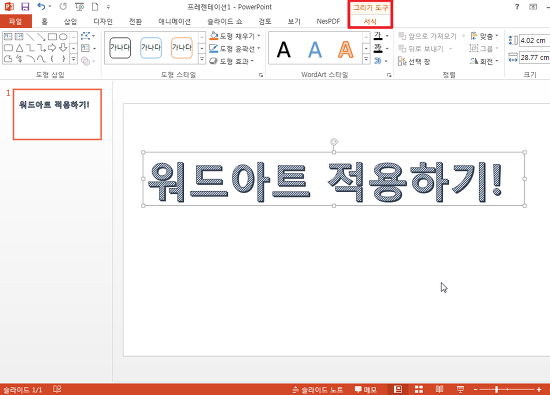The image size is (550, 395).
Task: Select the right block arrow shape
Action: (x=52, y=48)
